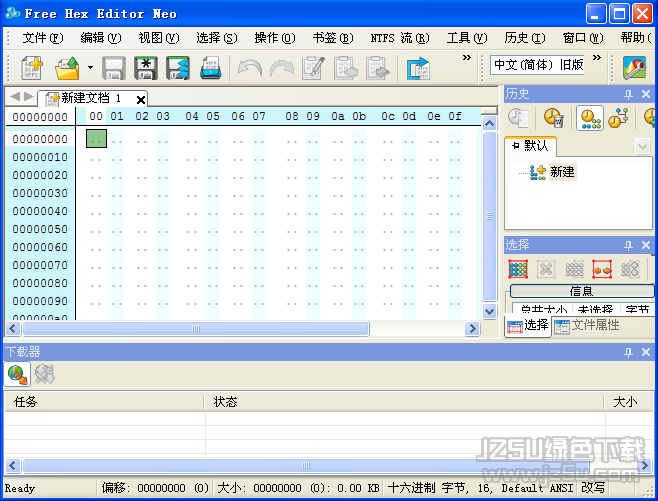
Task: Switch to the 选择 bottom tab
Action: [528, 325]
